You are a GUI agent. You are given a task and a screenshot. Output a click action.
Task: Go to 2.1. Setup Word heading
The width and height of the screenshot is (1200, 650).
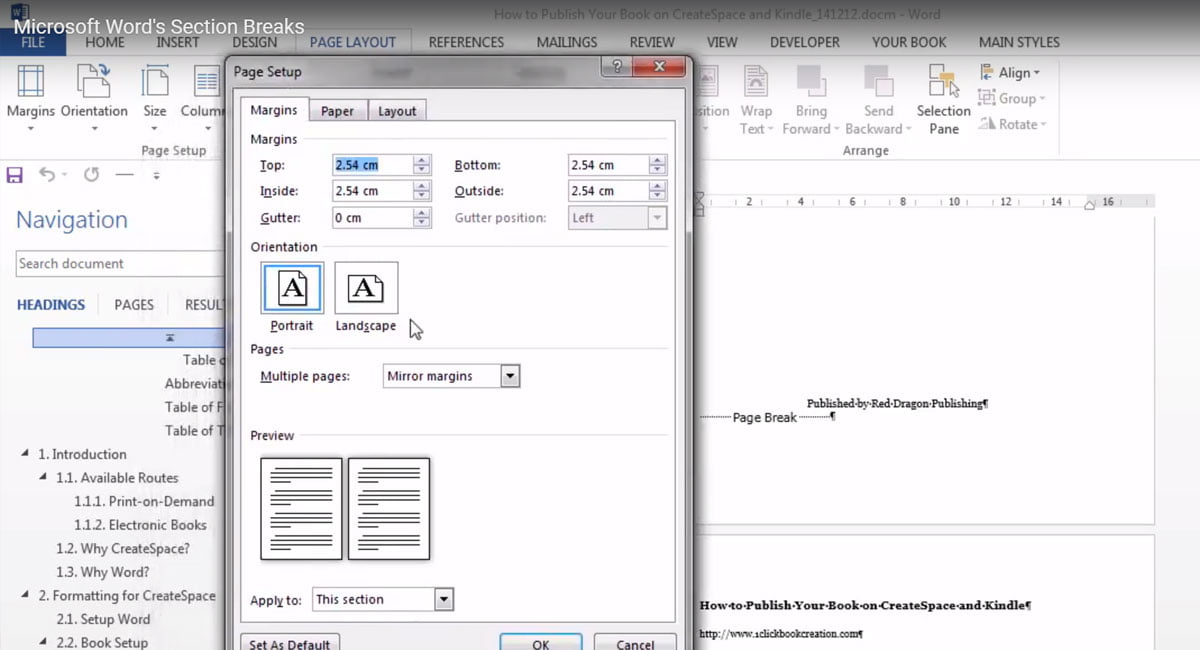pyautogui.click(x=103, y=619)
